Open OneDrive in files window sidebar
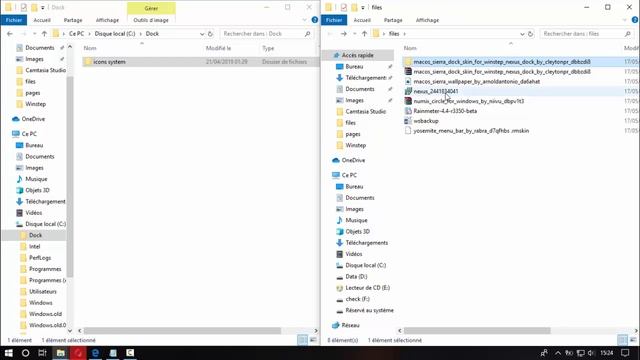 pos(353,160)
